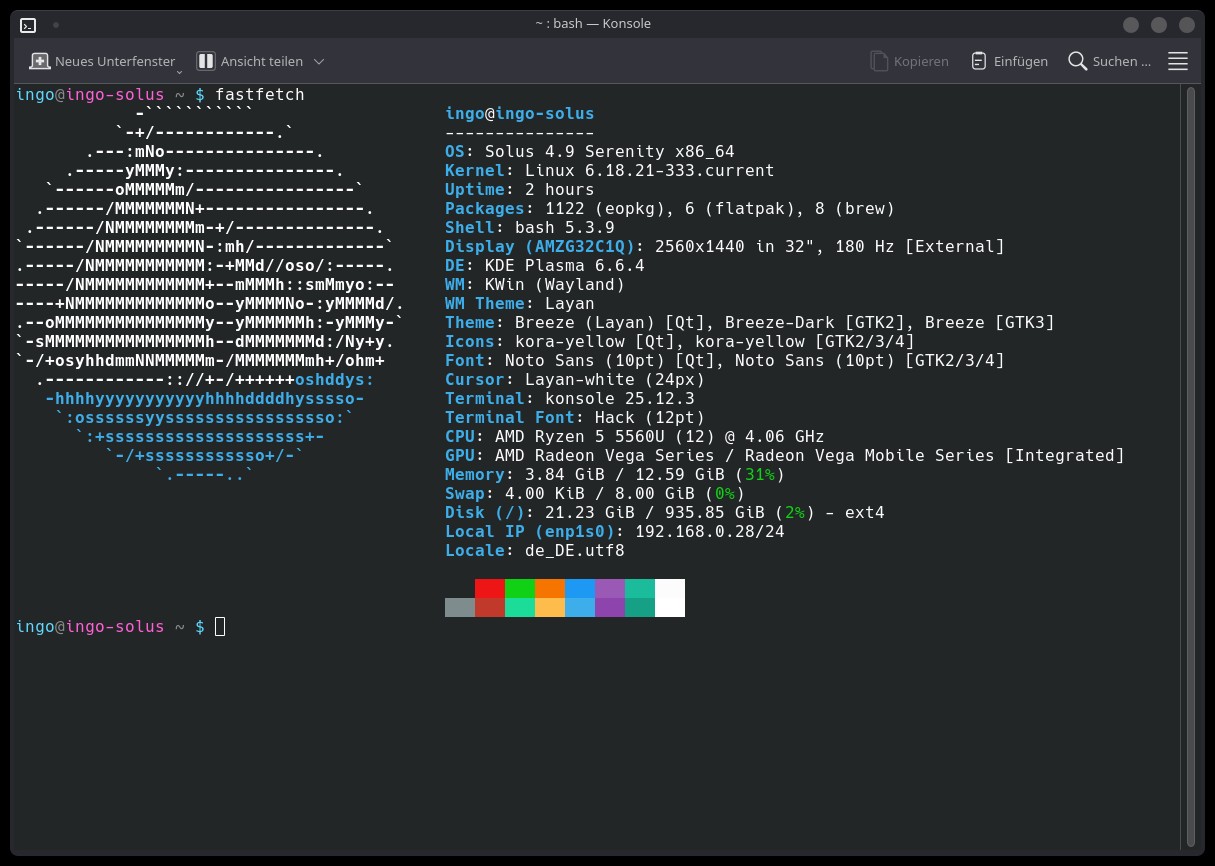Click the 'OS: Solus 4.9 Serenity x86_64' line
Viewport: 1215px width, 866px height.
(590, 151)
